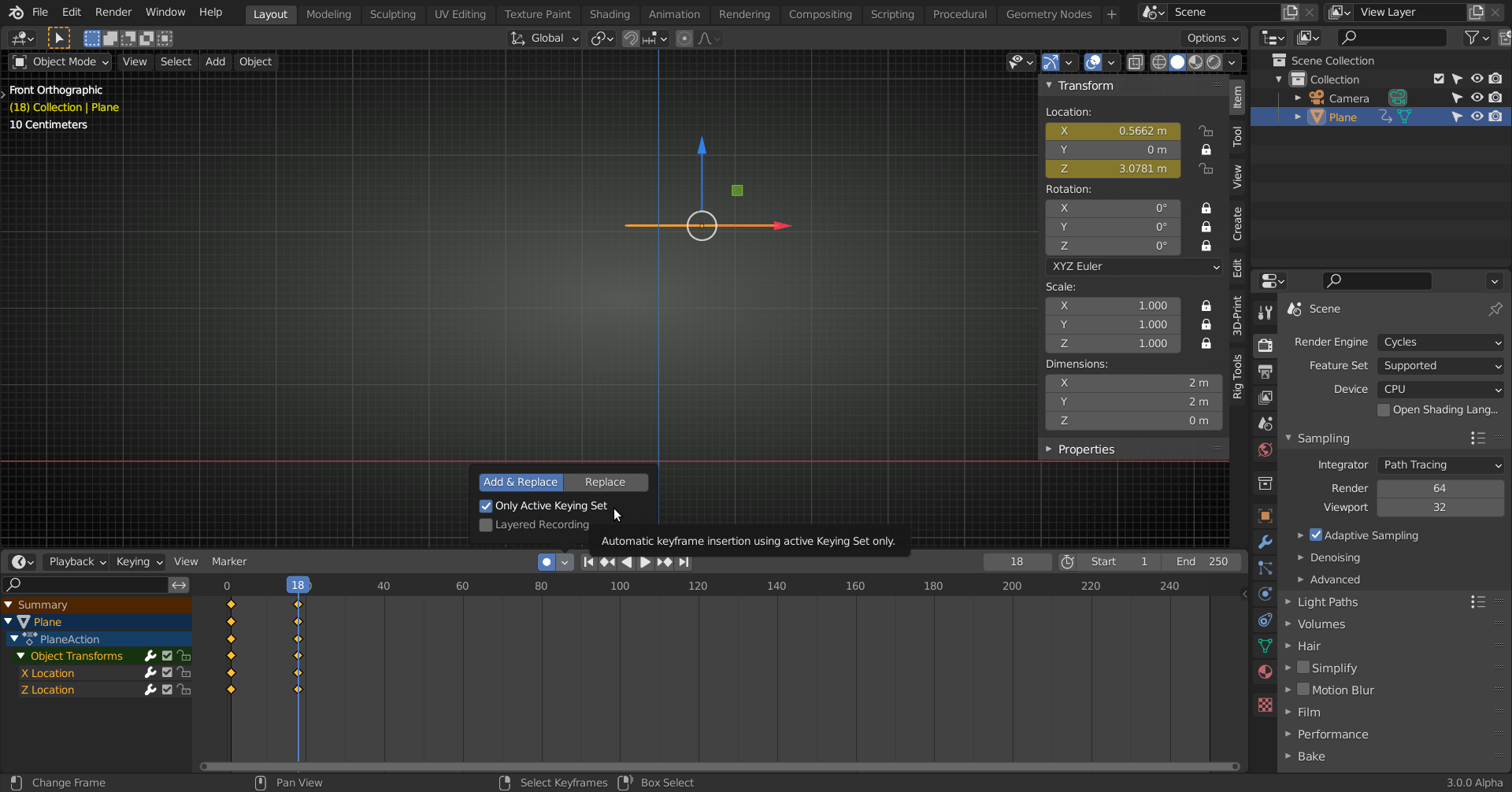Click the Render samples field showing 64
1512x792 pixels.
tap(1440, 489)
